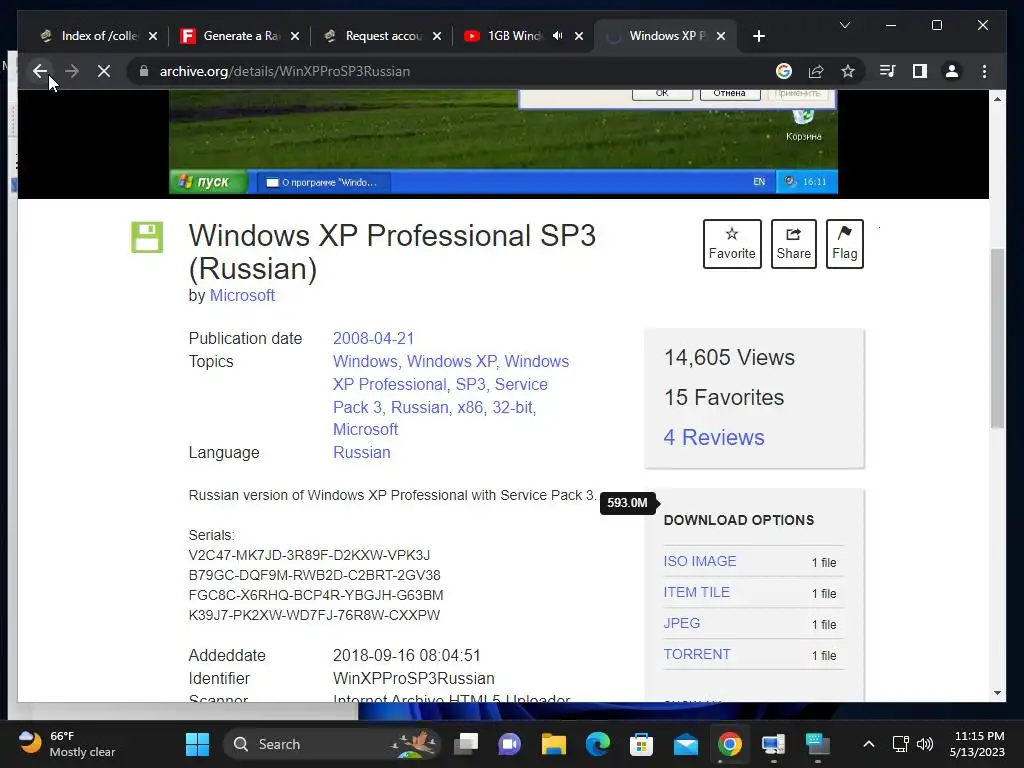Click the software floppy disk icon

click(x=147, y=237)
